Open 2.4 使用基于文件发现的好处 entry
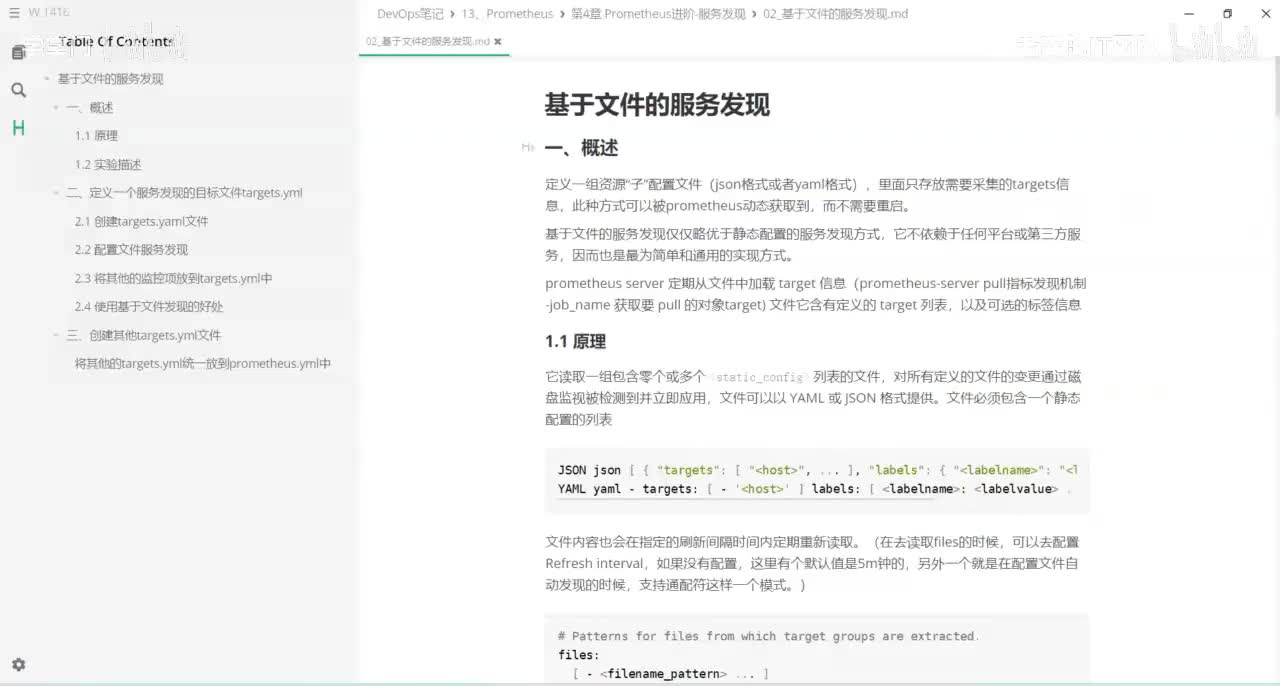The width and height of the screenshot is (1280, 686). tap(149, 307)
